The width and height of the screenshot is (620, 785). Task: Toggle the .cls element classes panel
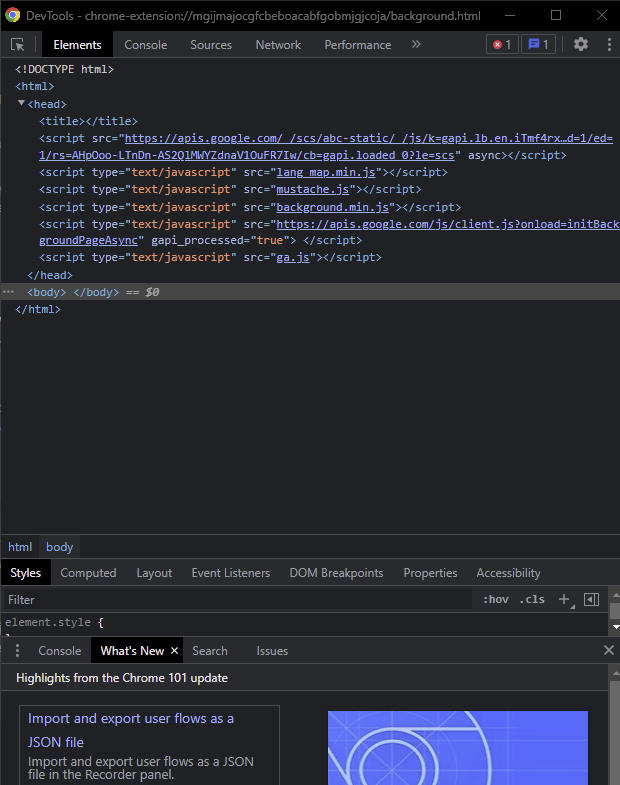tap(532, 600)
